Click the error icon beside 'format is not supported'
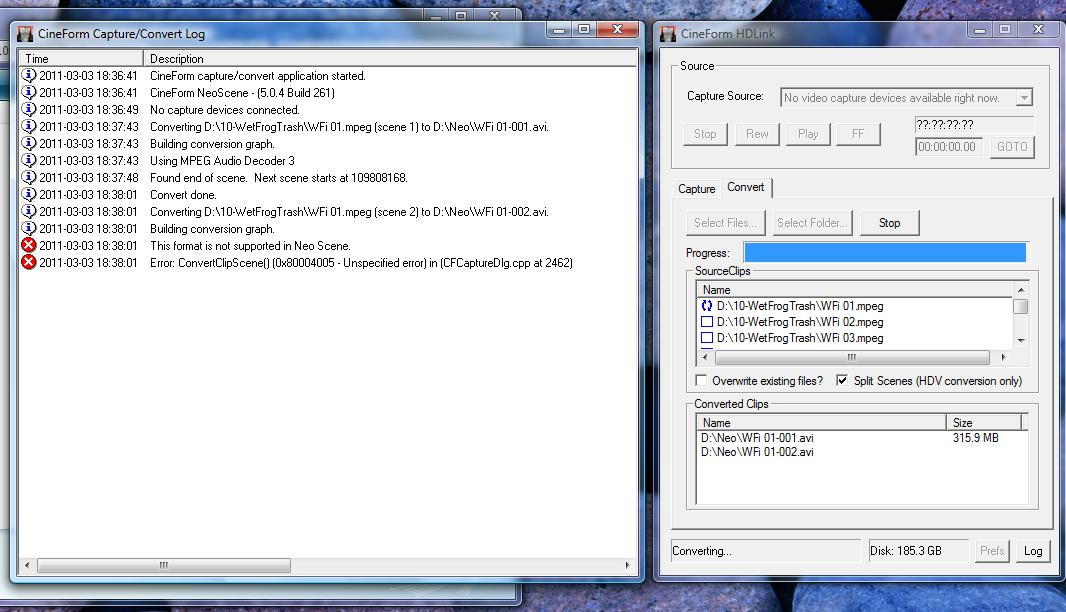This screenshot has width=1066, height=612. click(x=29, y=246)
